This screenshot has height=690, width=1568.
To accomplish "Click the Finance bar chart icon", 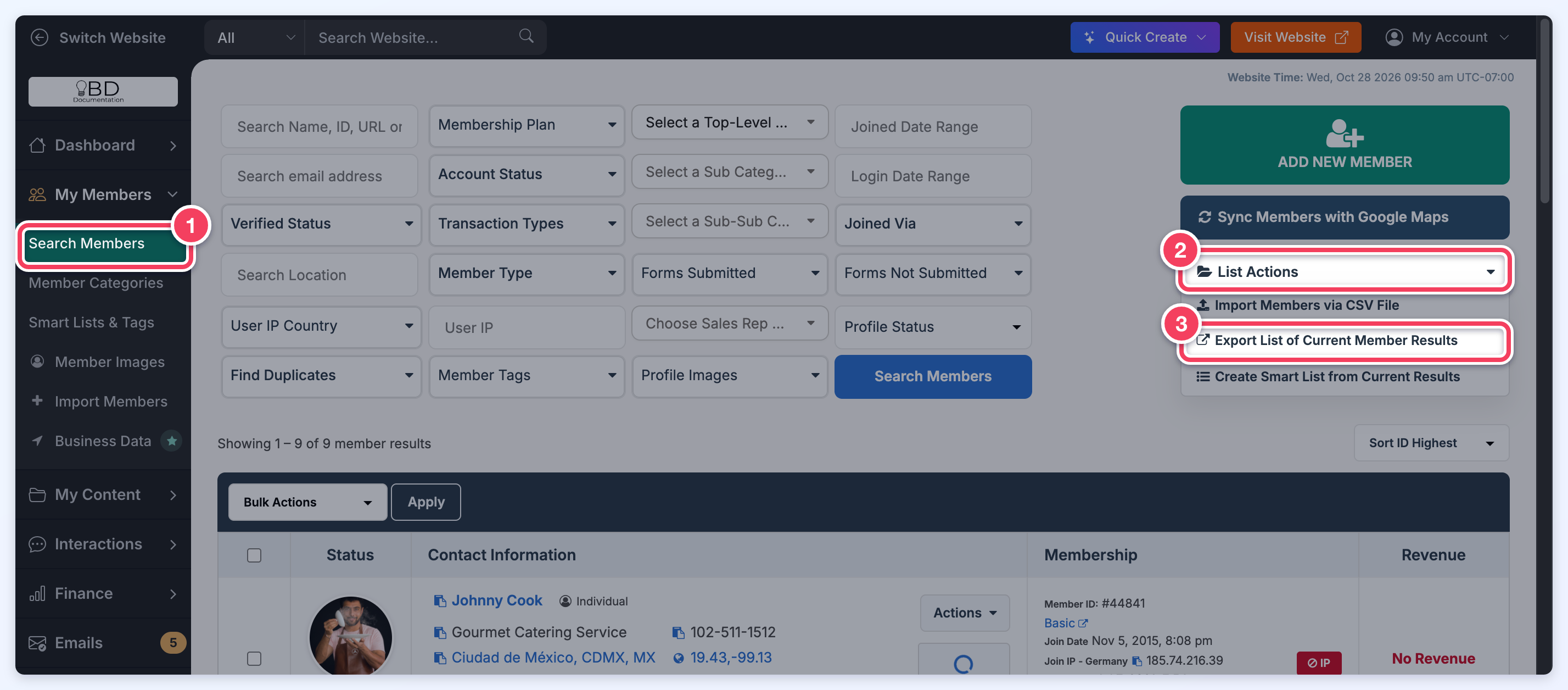I will pos(37,594).
